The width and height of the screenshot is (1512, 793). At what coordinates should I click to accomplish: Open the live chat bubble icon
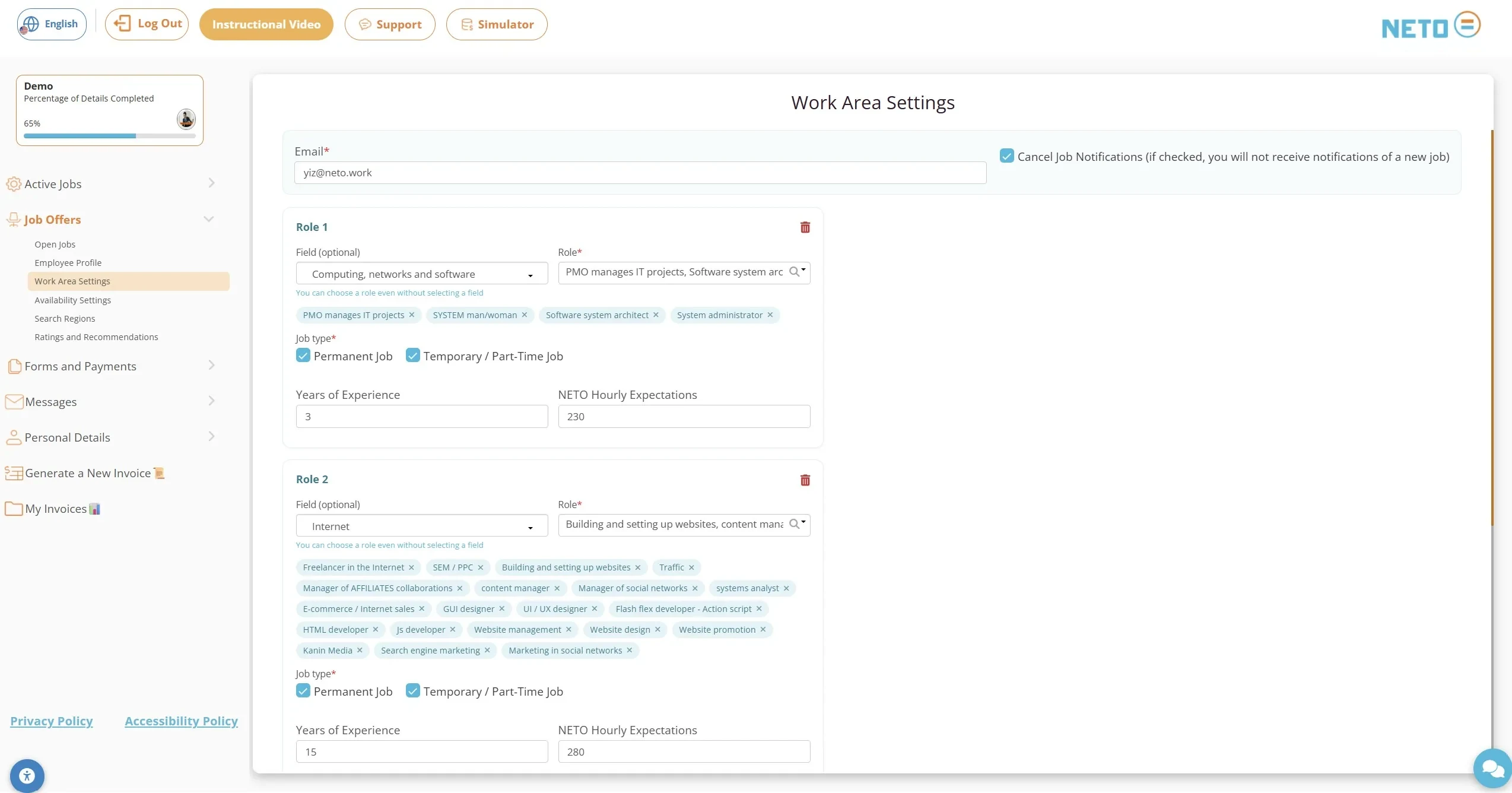[1492, 769]
